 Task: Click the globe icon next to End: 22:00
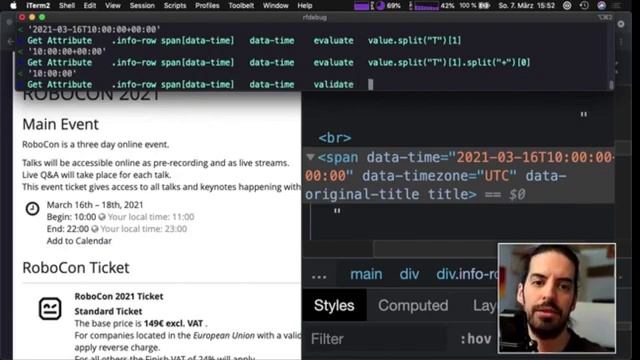[95, 229]
